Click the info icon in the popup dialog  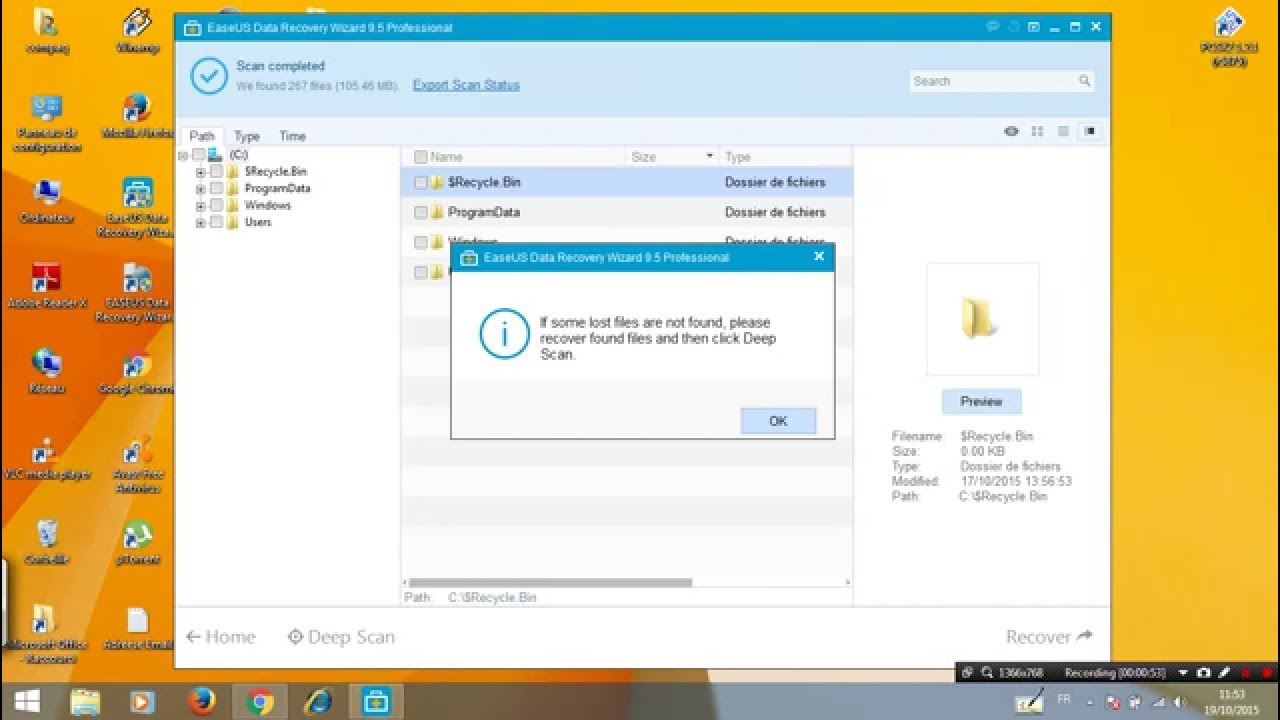click(x=502, y=334)
